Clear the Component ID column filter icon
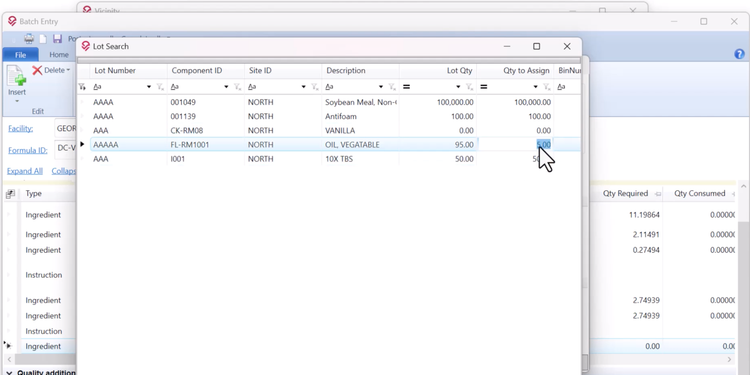Screen dimensions: 750x375 (x=238, y=87)
